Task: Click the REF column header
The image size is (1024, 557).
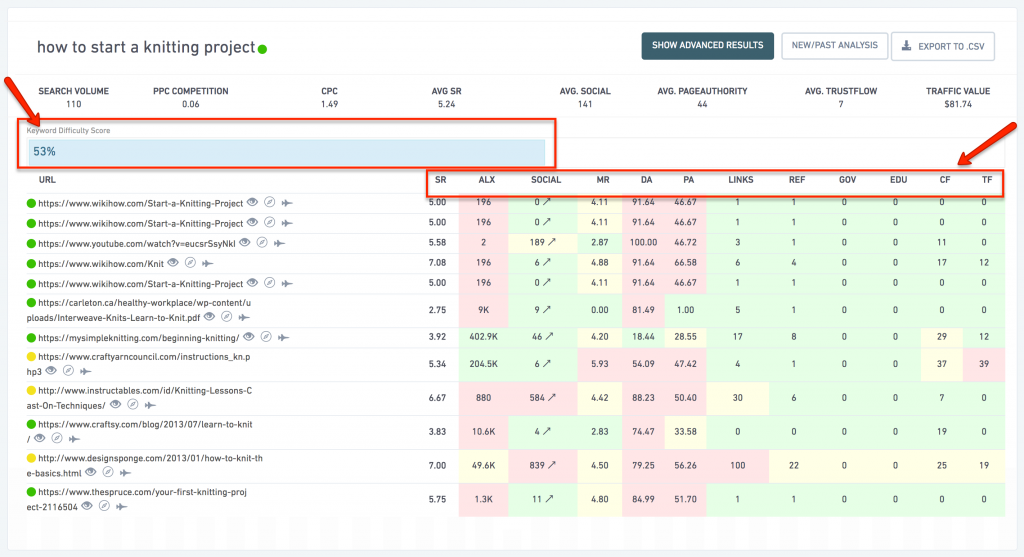Action: pos(797,180)
